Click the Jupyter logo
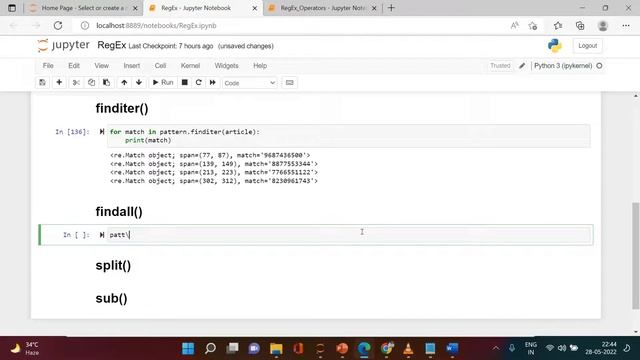Screen dimensions: 640x360 tap(64, 45)
